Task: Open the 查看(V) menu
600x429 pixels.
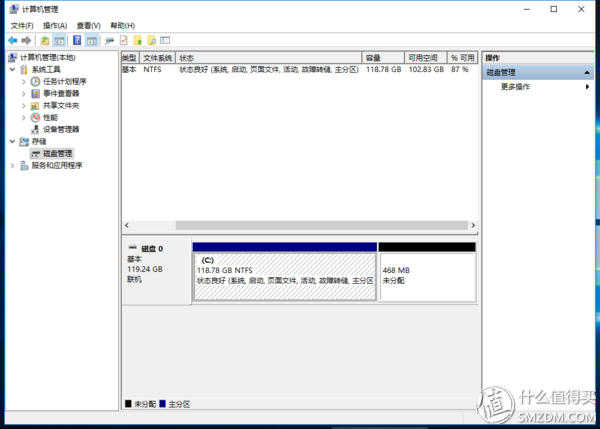Action: (88, 26)
